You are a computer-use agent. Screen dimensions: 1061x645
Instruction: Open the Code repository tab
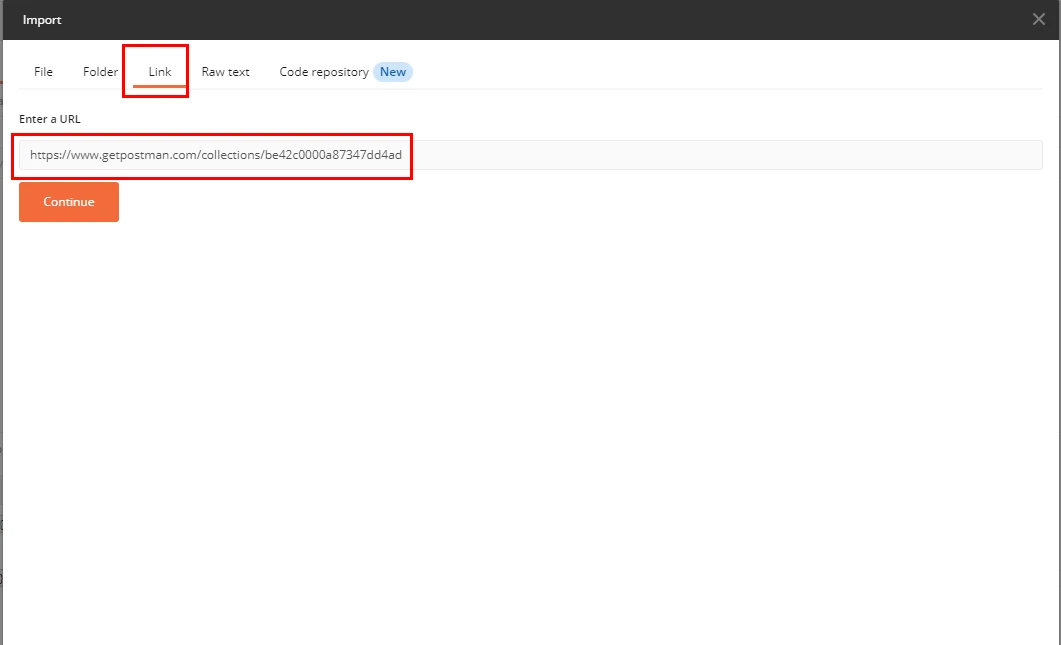pyautogui.click(x=323, y=72)
